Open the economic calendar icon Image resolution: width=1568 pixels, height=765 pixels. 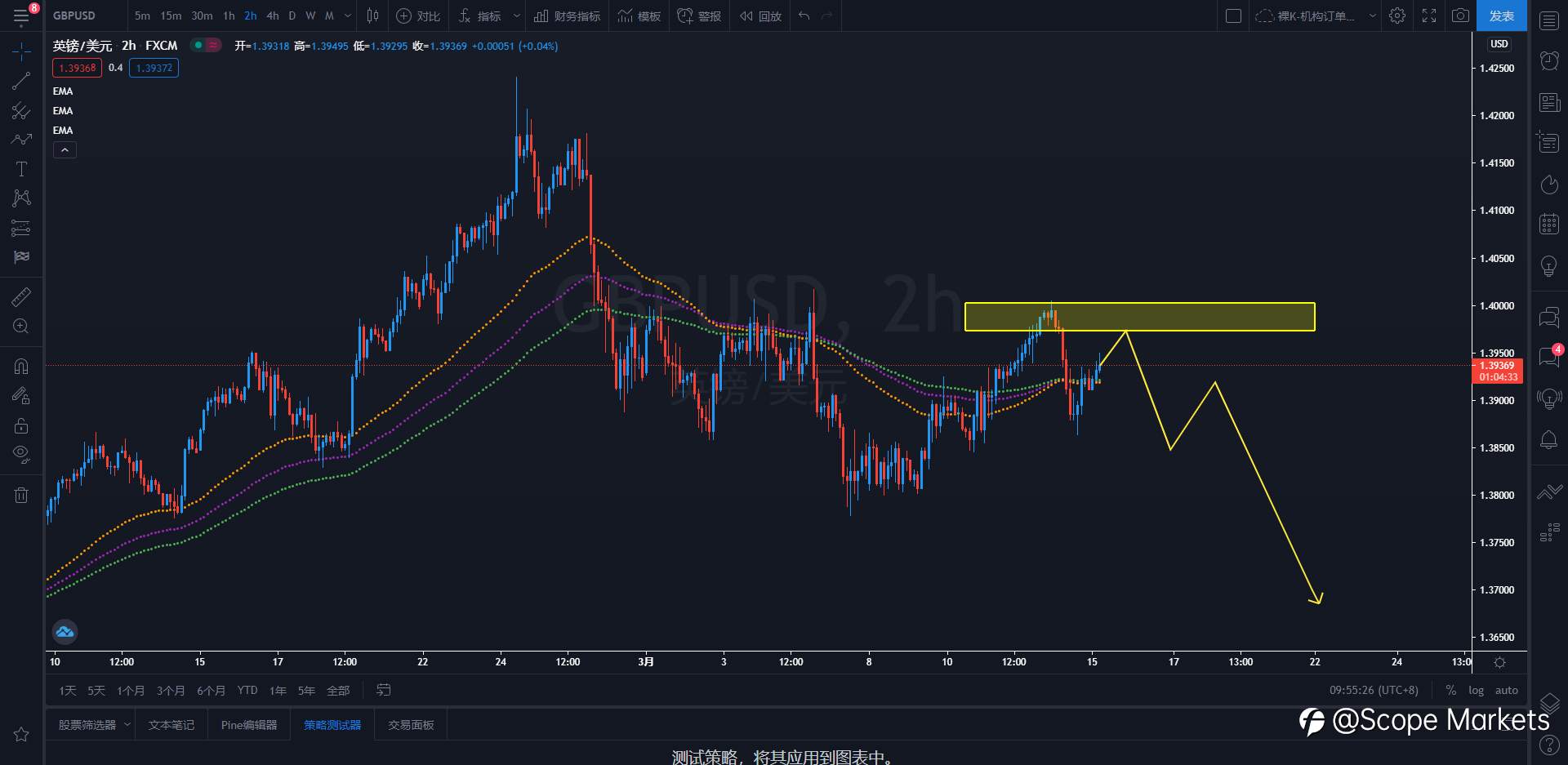(1549, 224)
